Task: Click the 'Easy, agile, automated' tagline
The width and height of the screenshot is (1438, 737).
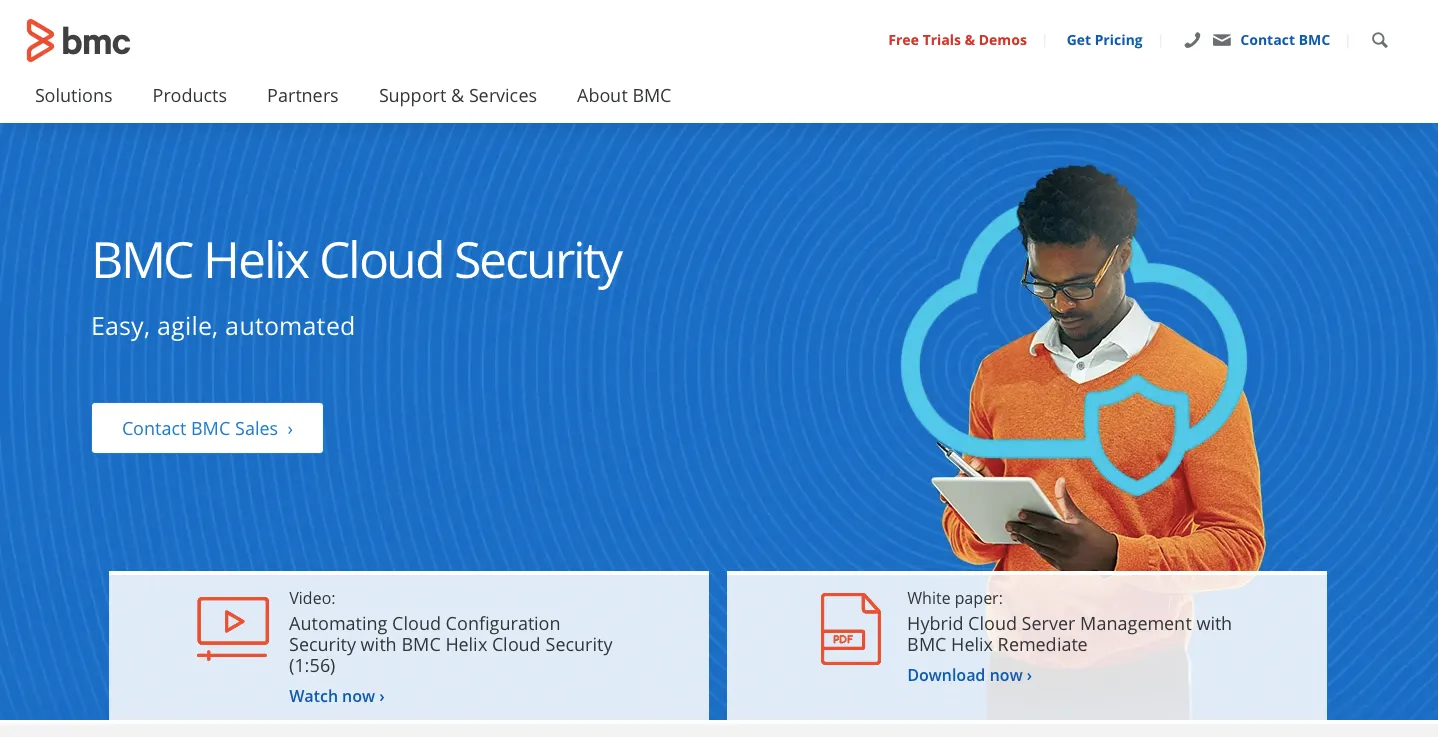Action: click(x=223, y=327)
